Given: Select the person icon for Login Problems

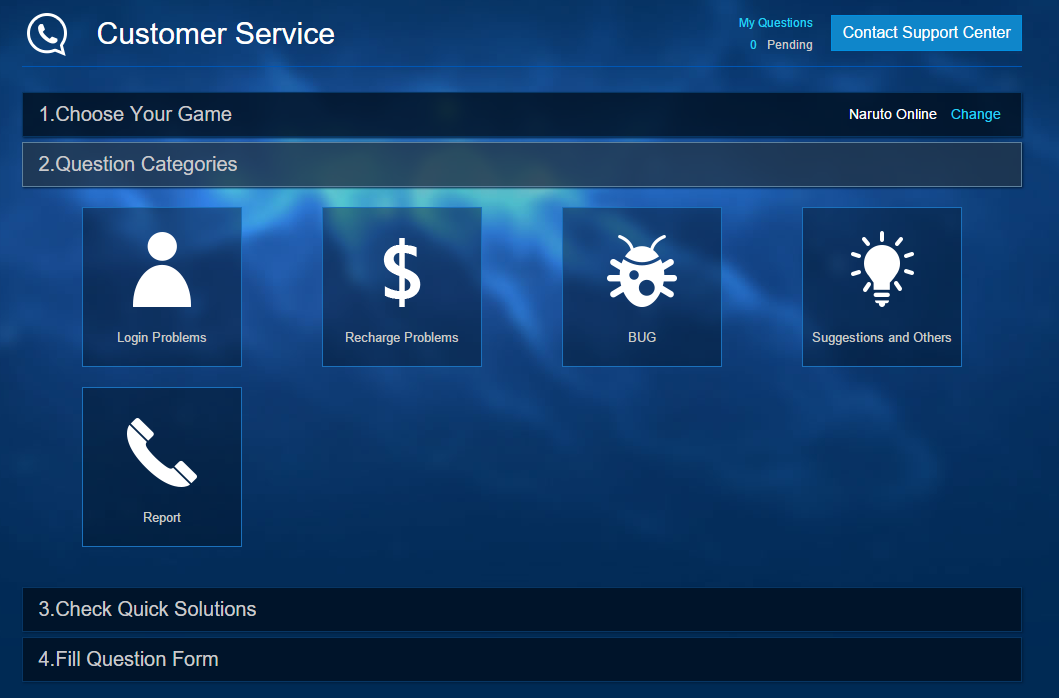Looking at the screenshot, I should point(162,270).
